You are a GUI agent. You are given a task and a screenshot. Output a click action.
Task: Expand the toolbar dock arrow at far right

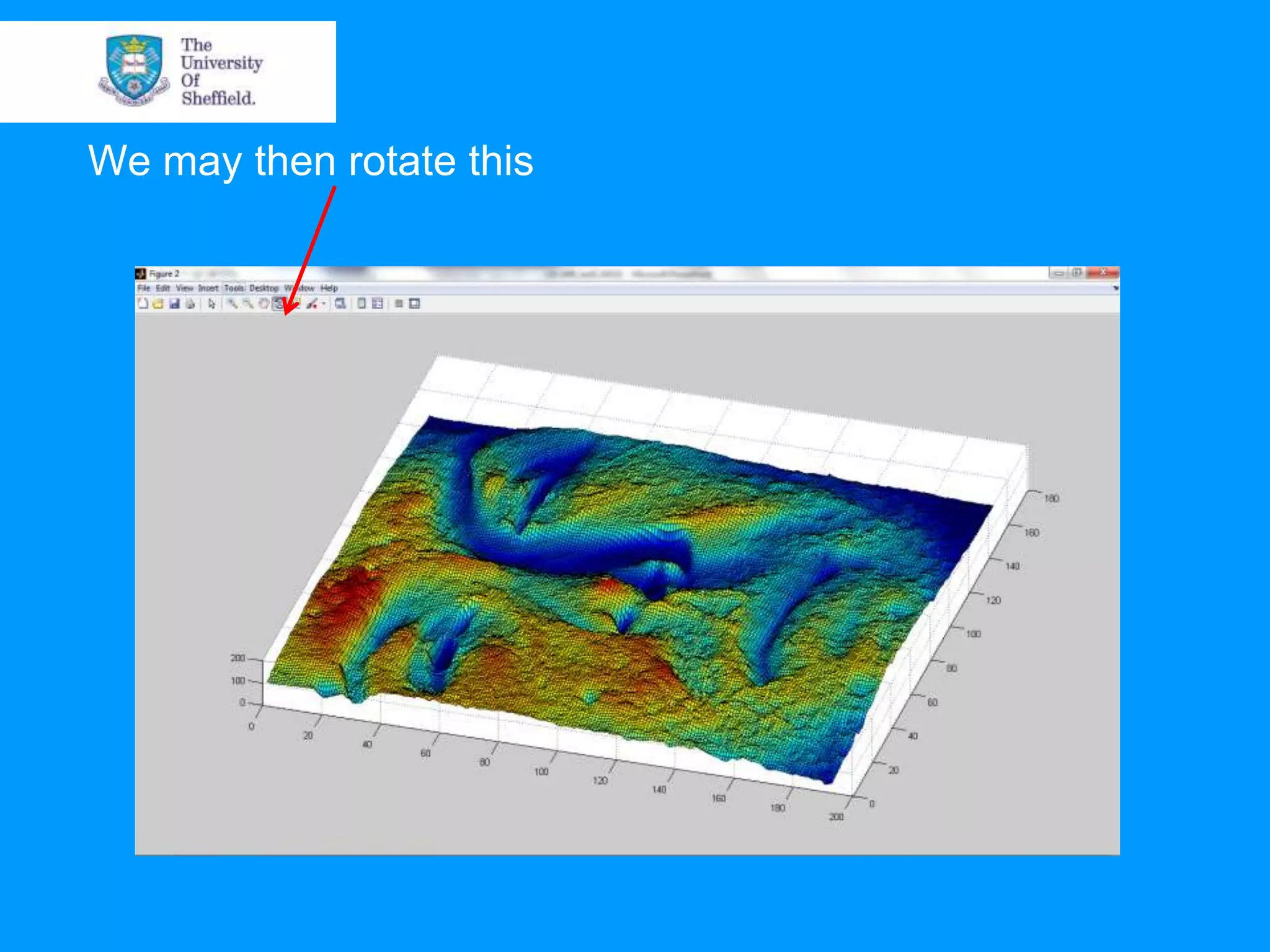tap(1115, 288)
